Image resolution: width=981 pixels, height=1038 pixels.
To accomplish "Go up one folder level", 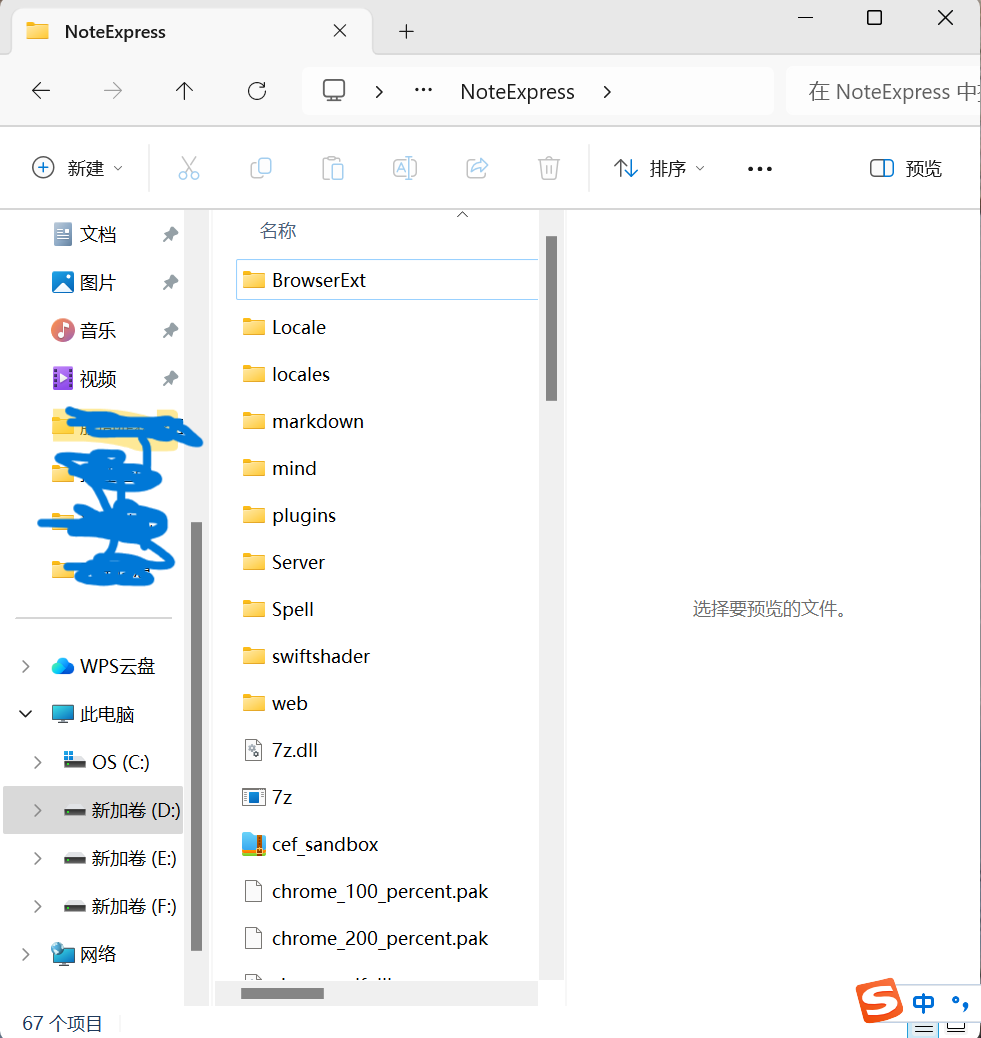I will (x=184, y=91).
